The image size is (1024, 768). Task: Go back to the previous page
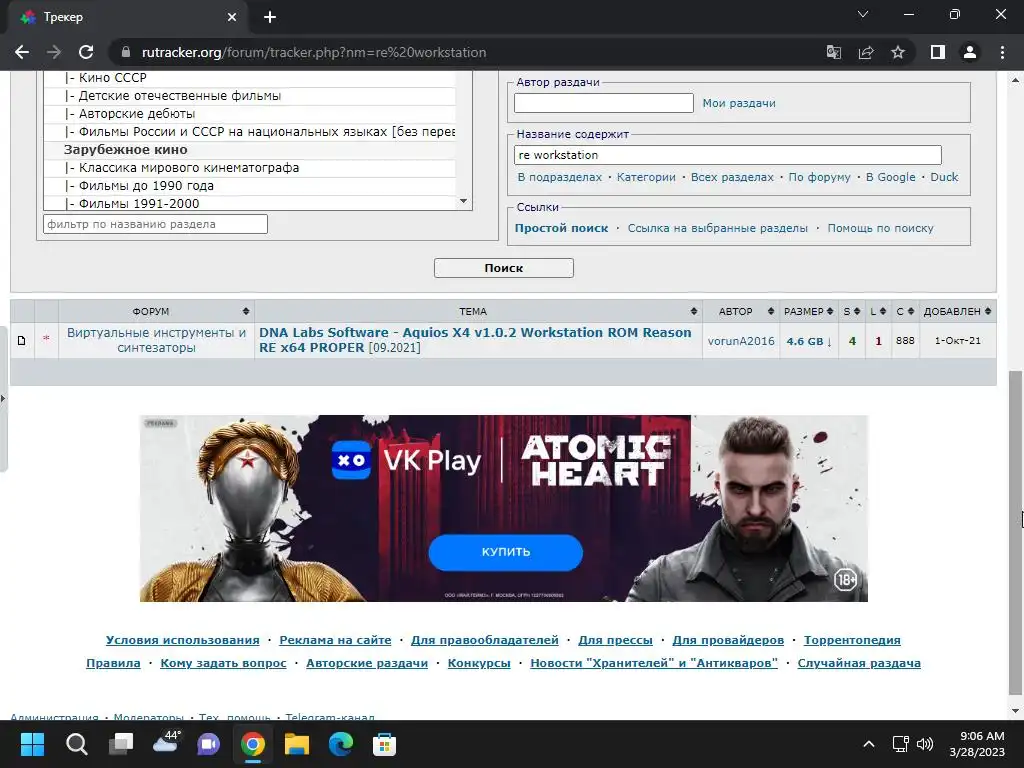22,52
